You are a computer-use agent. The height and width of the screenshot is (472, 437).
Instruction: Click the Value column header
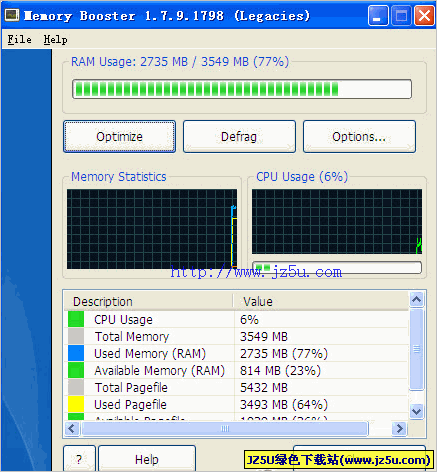tap(321, 301)
